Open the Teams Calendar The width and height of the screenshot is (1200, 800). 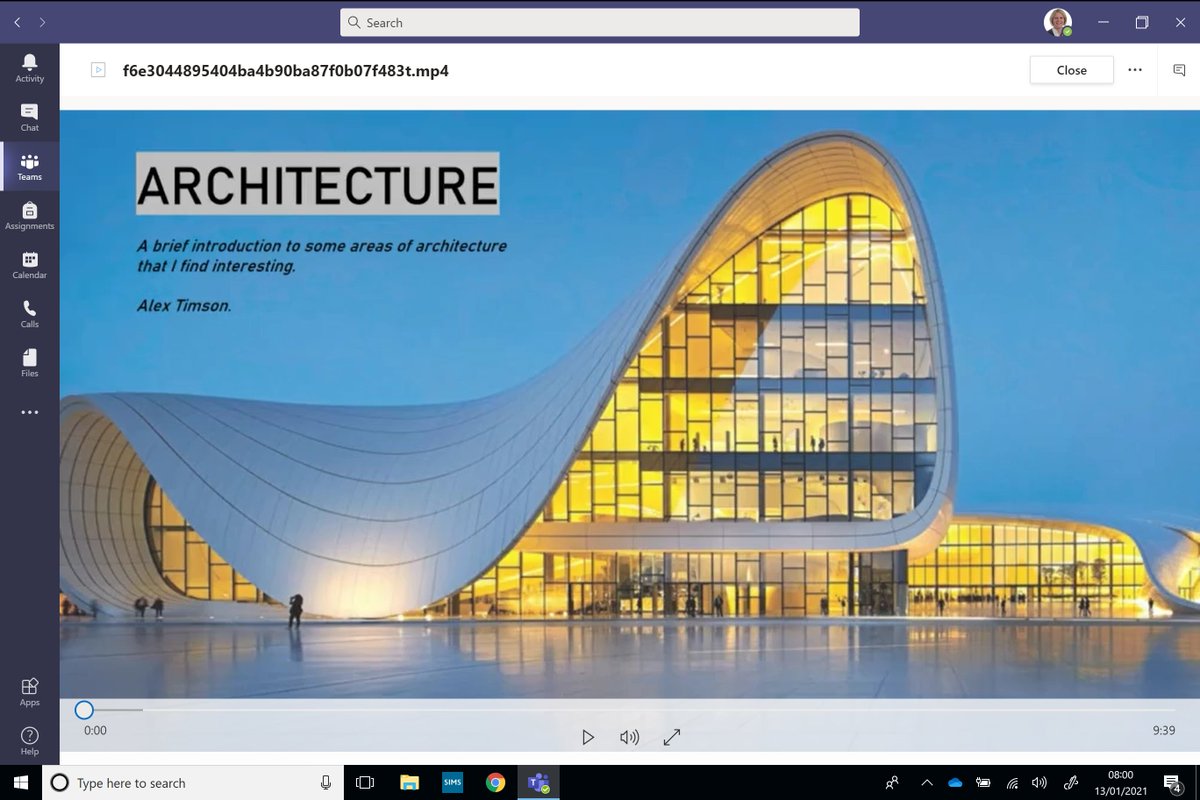tap(29, 263)
